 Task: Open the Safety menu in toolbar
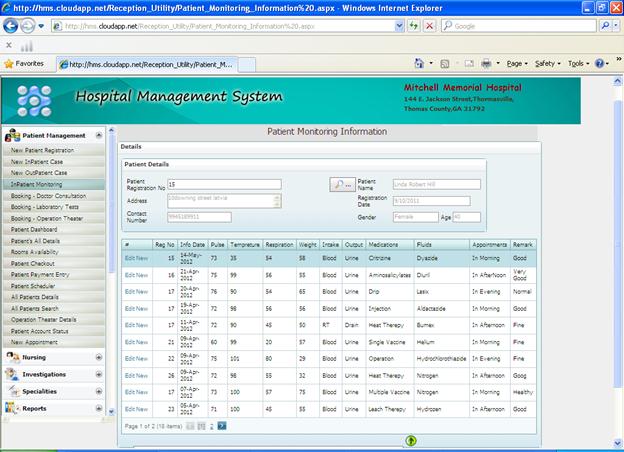tap(547, 63)
